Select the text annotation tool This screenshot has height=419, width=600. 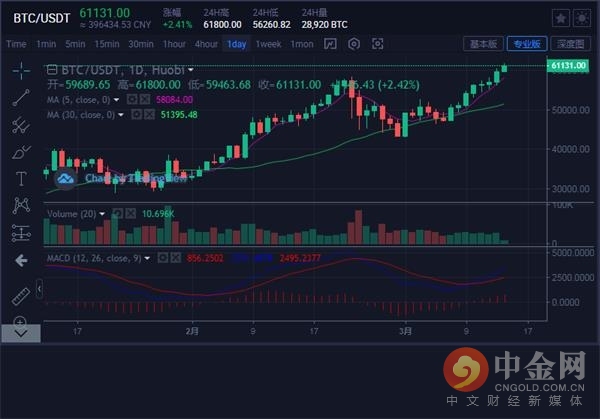(21, 178)
